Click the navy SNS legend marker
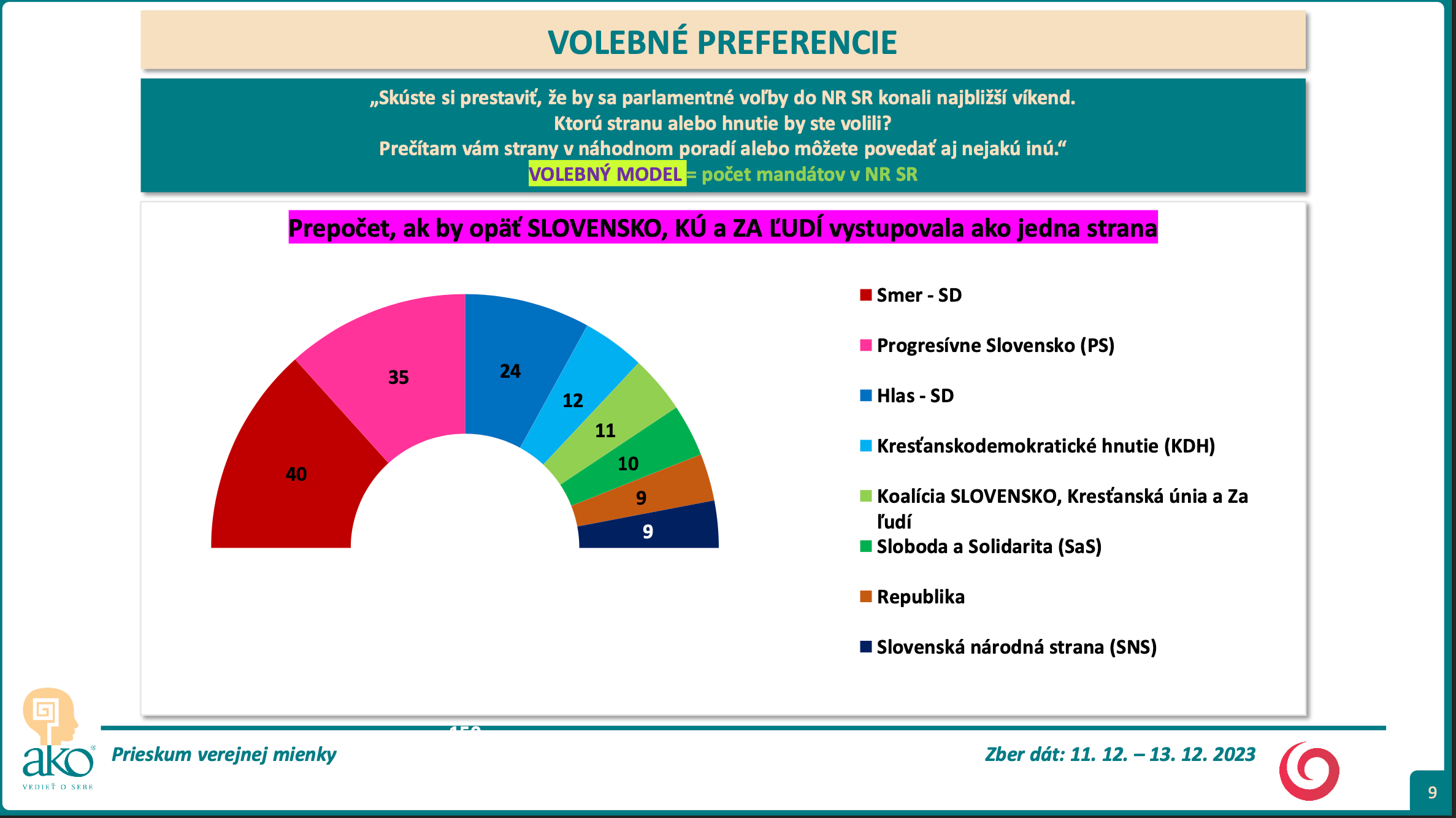The width and height of the screenshot is (1456, 818). point(865,647)
